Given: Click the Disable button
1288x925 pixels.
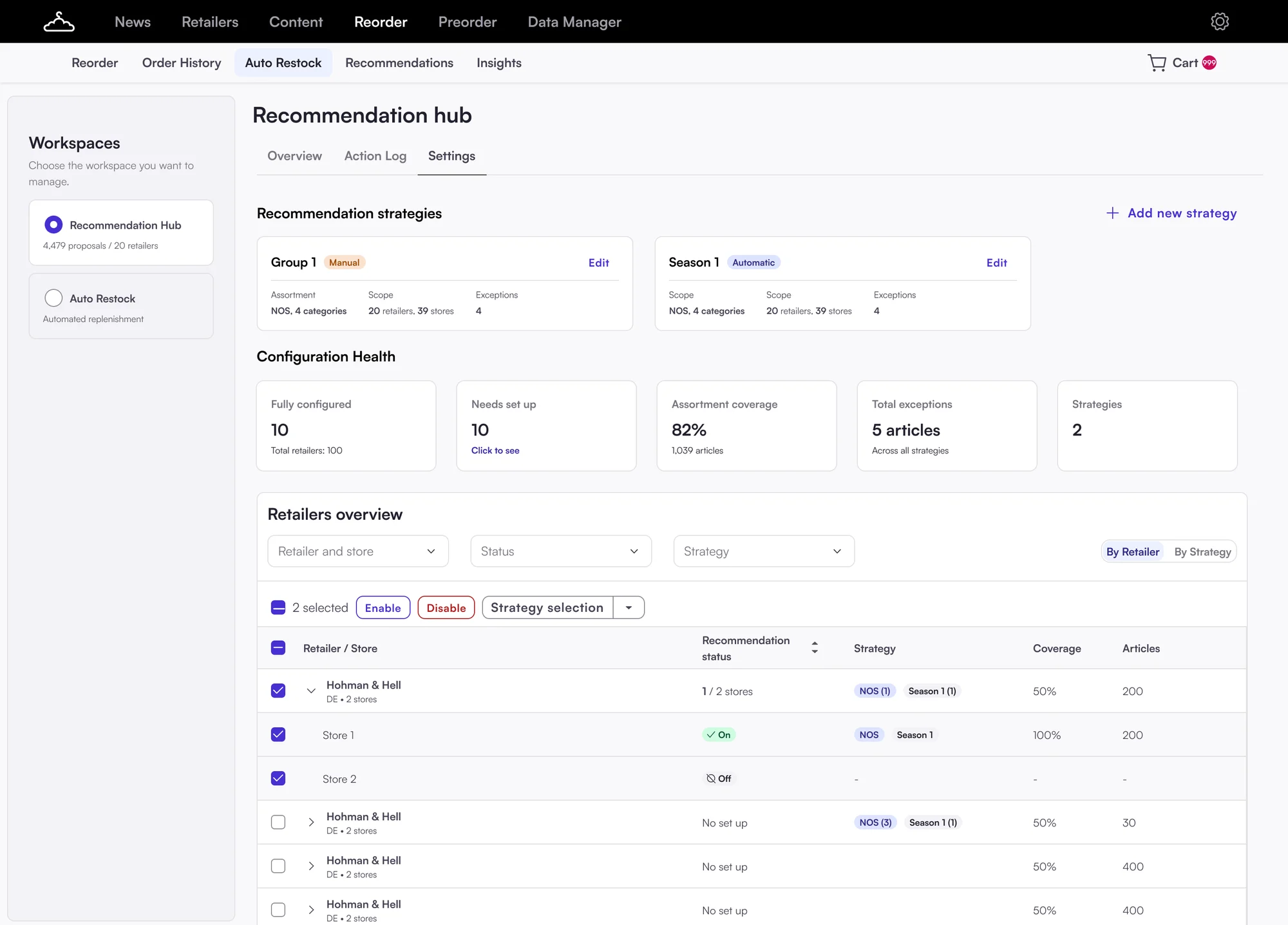Looking at the screenshot, I should [446, 607].
